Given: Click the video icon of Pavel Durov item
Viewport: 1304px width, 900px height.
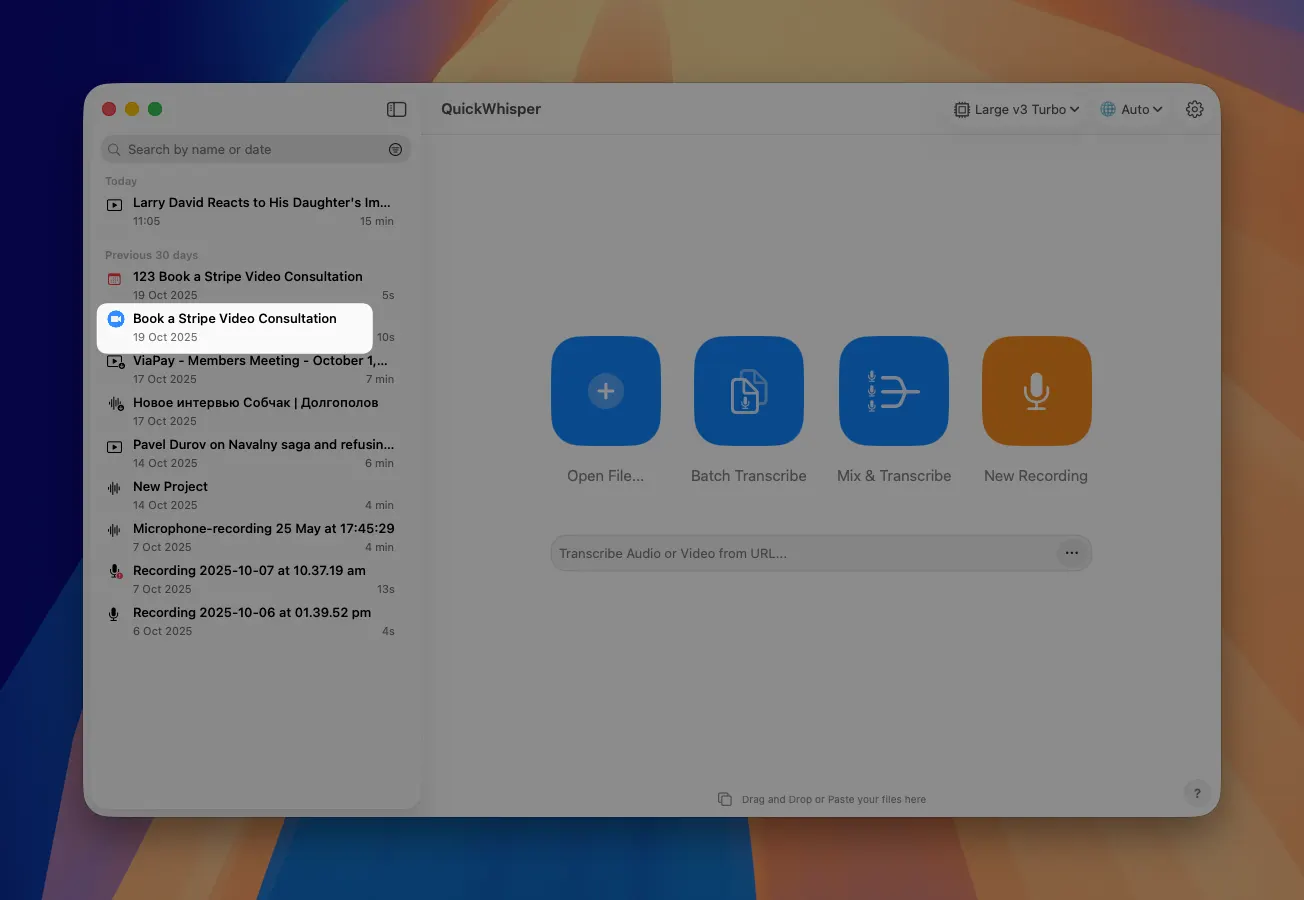Looking at the screenshot, I should [115, 447].
